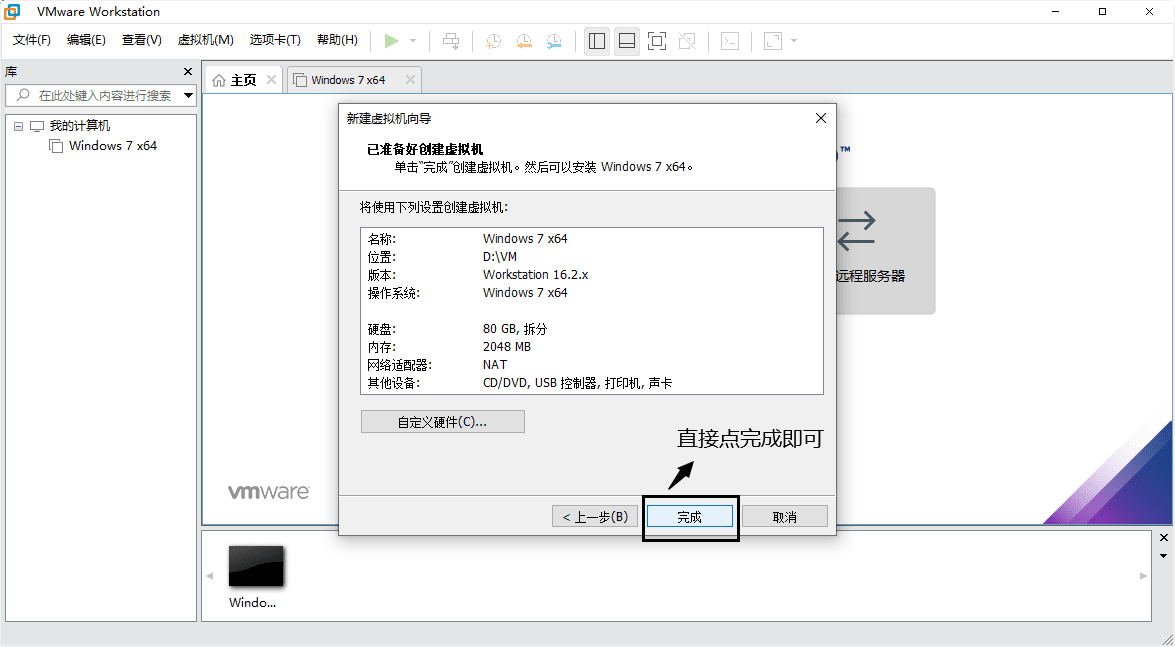Viewport: 1175px width, 647px height.
Task: Open the stretch display dropdown arrow
Action: (x=794, y=40)
